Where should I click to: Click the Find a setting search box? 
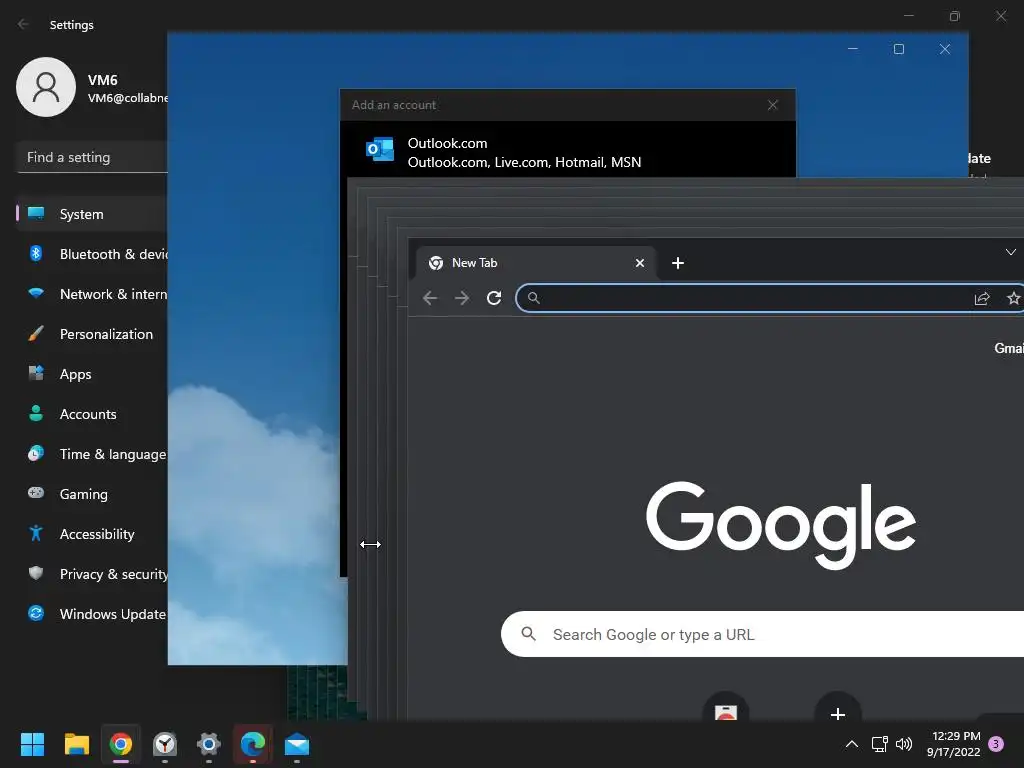[x=93, y=157]
